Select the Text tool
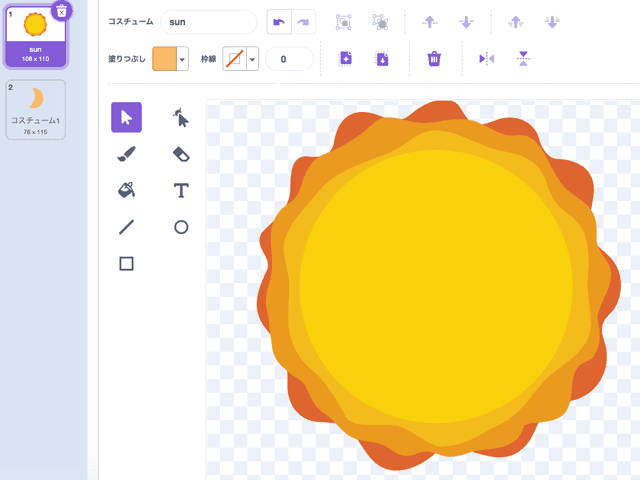 [x=181, y=190]
